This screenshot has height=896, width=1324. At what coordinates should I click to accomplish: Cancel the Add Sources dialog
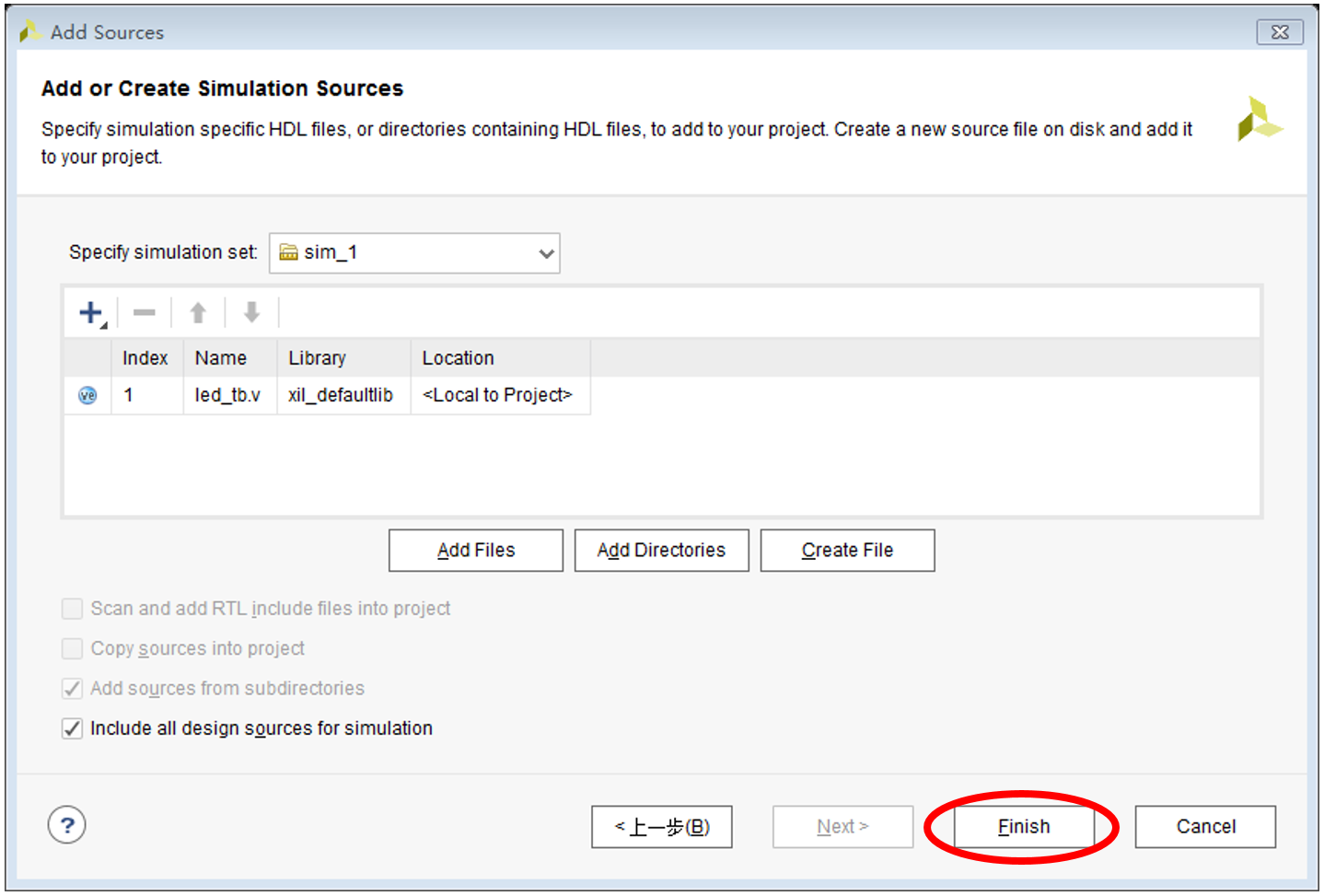[1206, 827]
